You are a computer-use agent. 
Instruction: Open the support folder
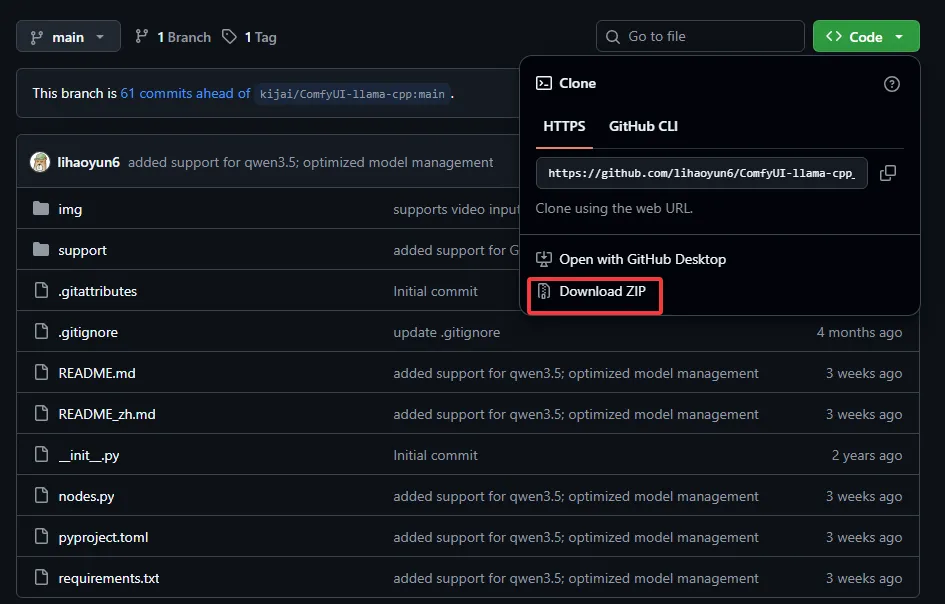click(x=83, y=250)
